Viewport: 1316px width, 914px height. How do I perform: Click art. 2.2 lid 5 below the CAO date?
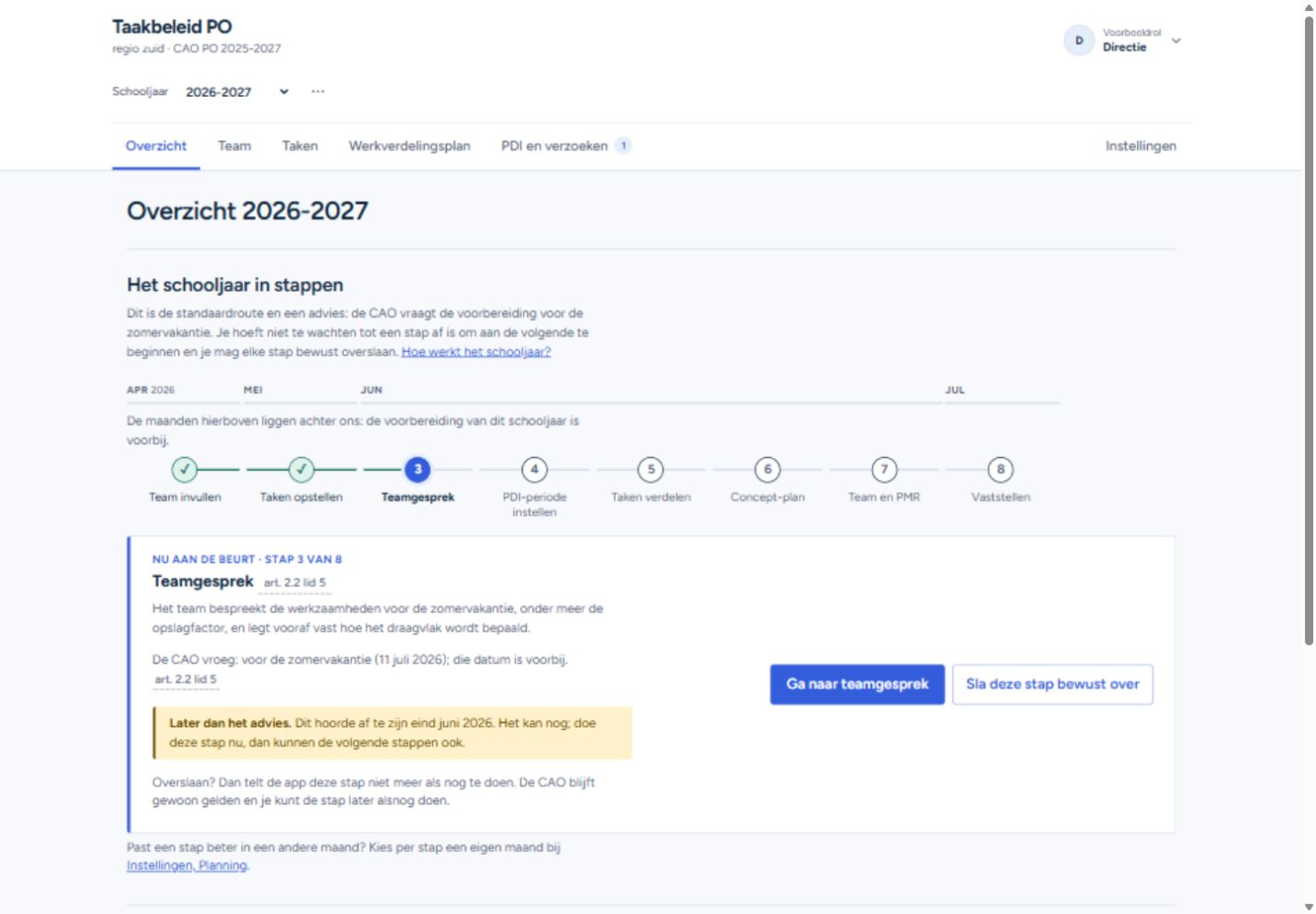click(186, 679)
